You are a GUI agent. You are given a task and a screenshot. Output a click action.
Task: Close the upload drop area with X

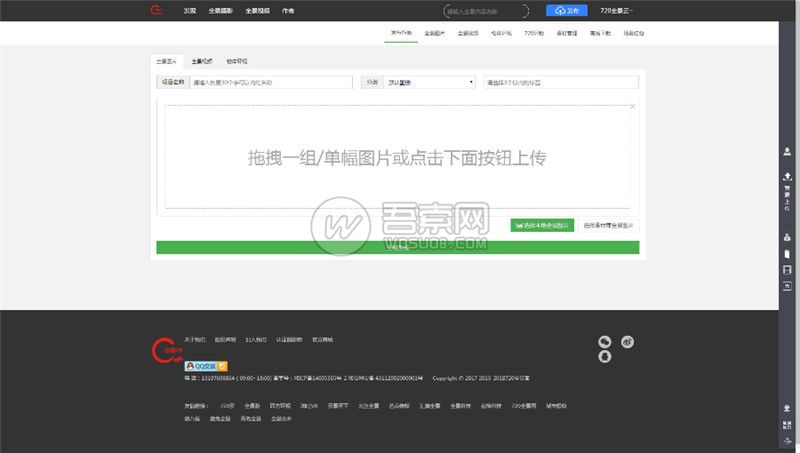tap(633, 107)
